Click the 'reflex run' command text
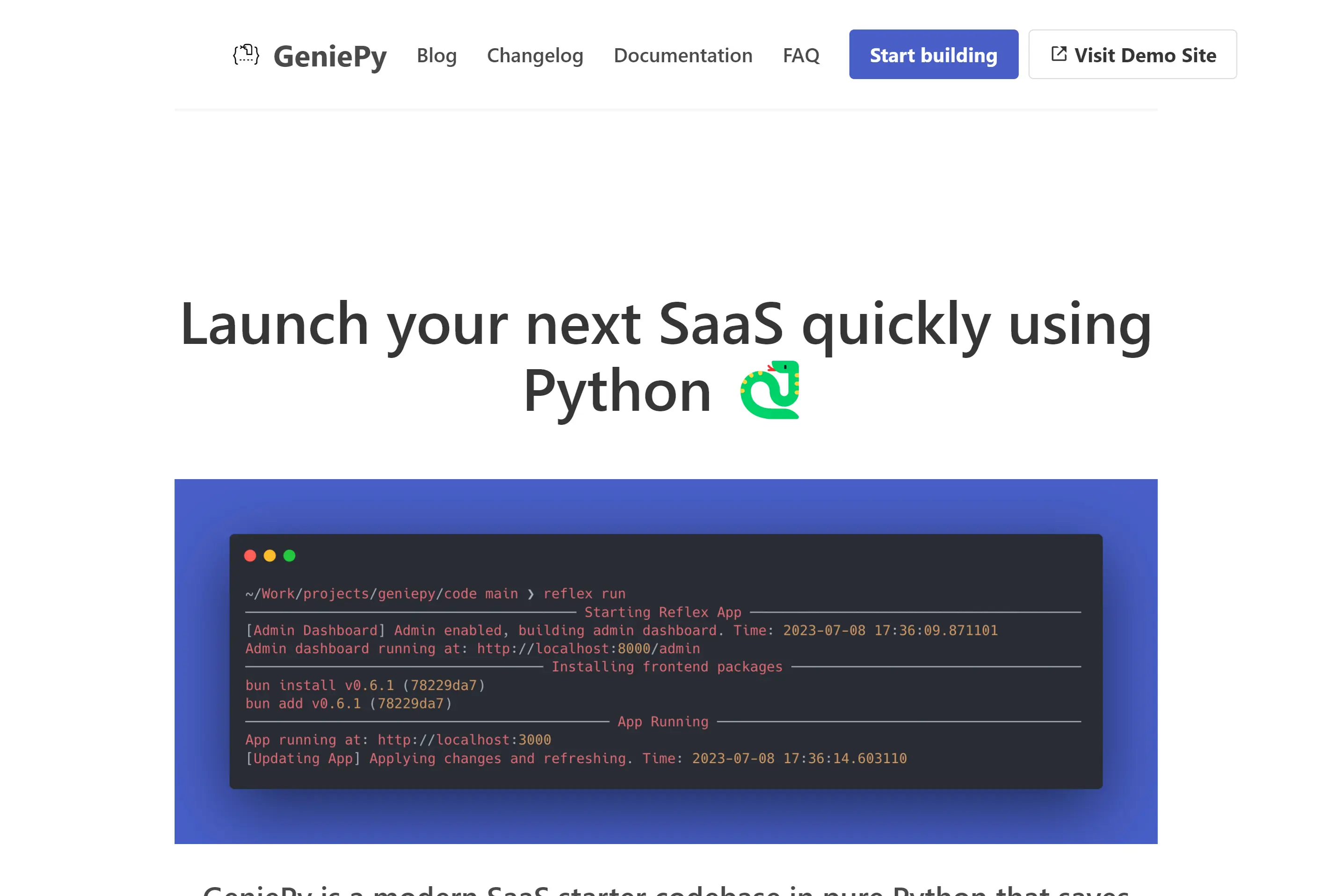Screen dimensions: 1344x896 click(584, 594)
